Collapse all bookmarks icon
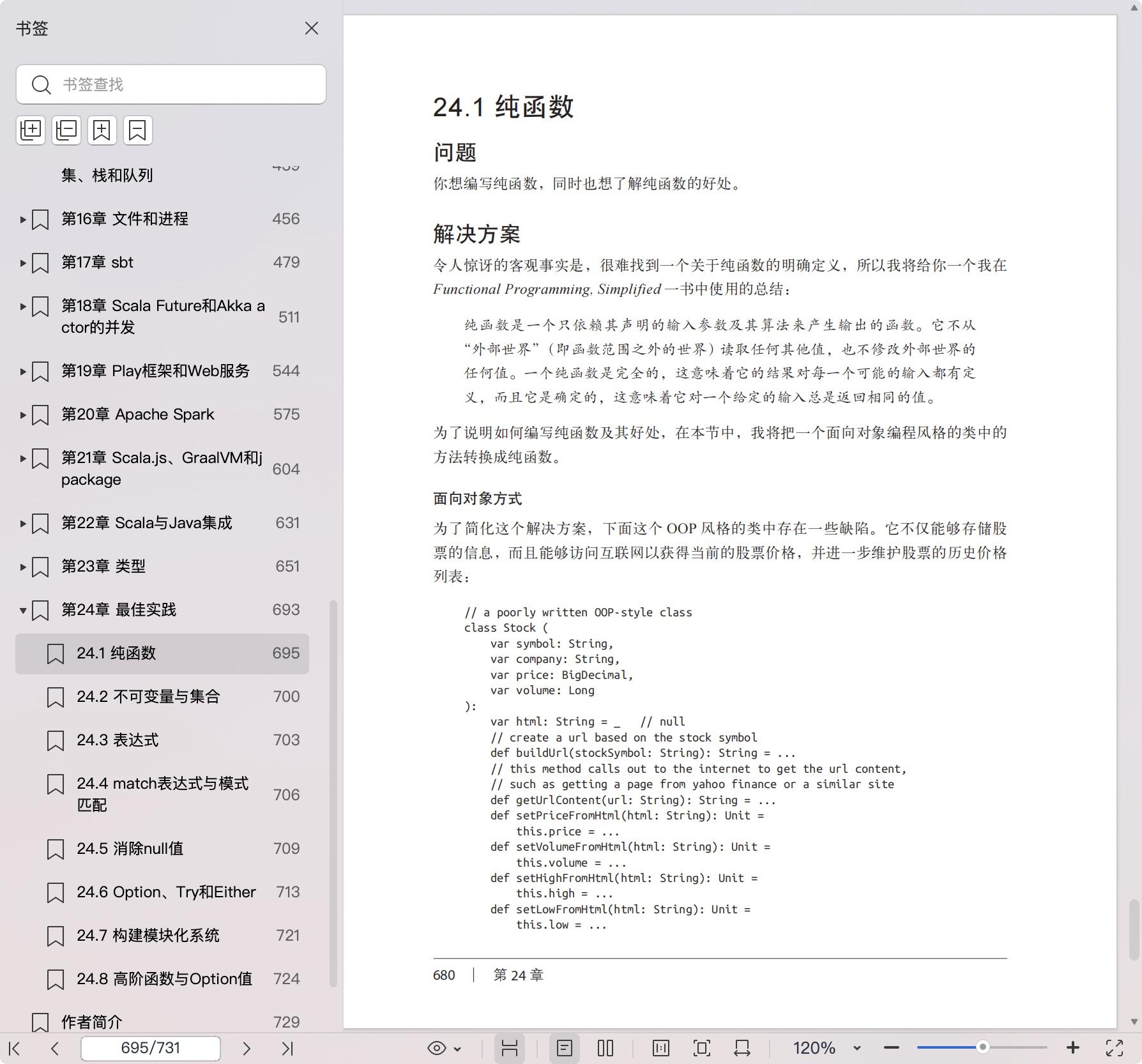This screenshot has width=1142, height=1064. pyautogui.click(x=66, y=130)
